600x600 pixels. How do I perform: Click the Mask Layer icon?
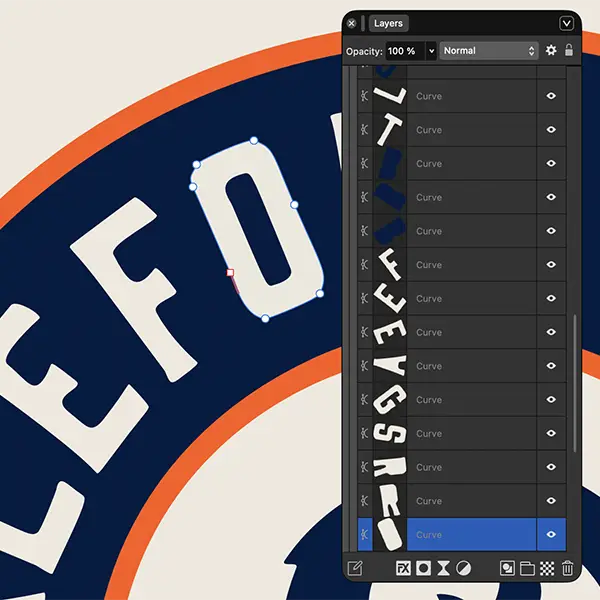(x=423, y=568)
